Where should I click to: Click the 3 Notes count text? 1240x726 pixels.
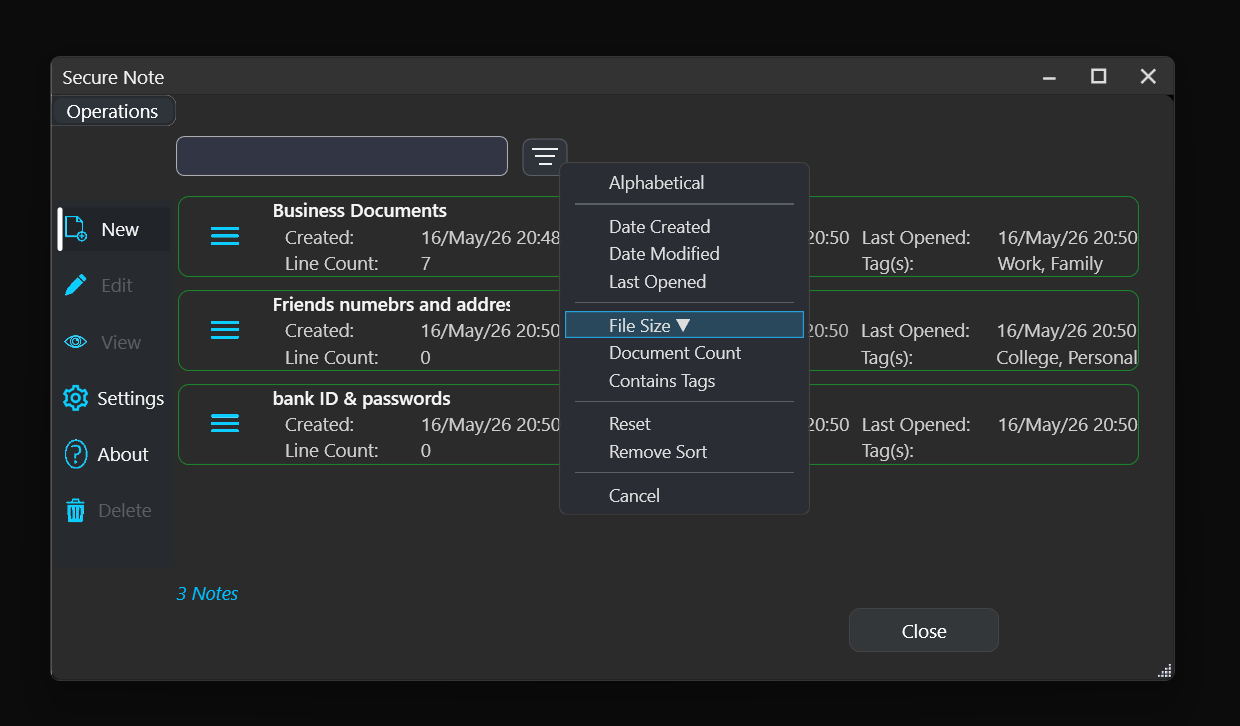207,593
